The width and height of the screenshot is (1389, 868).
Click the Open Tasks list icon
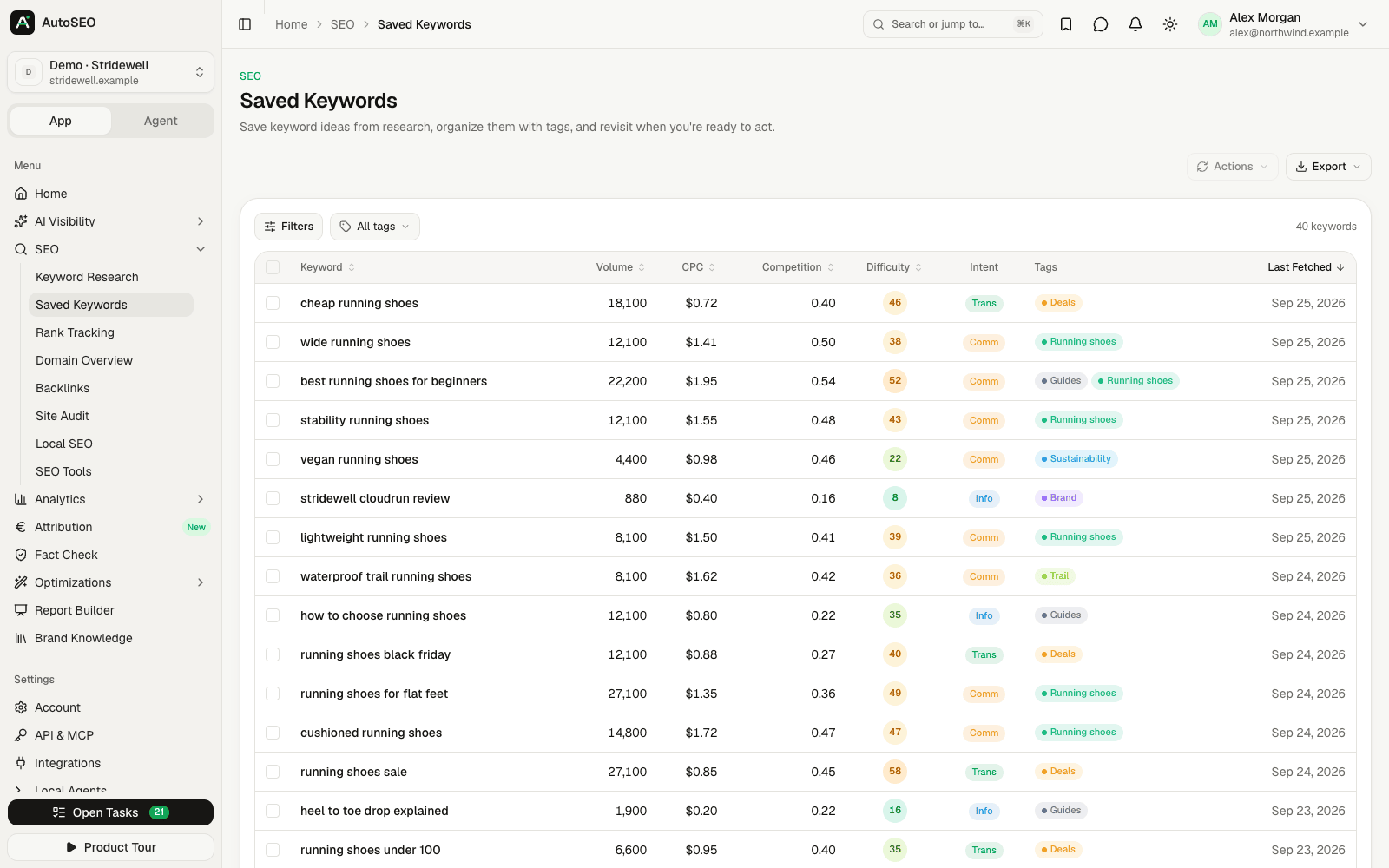click(59, 812)
